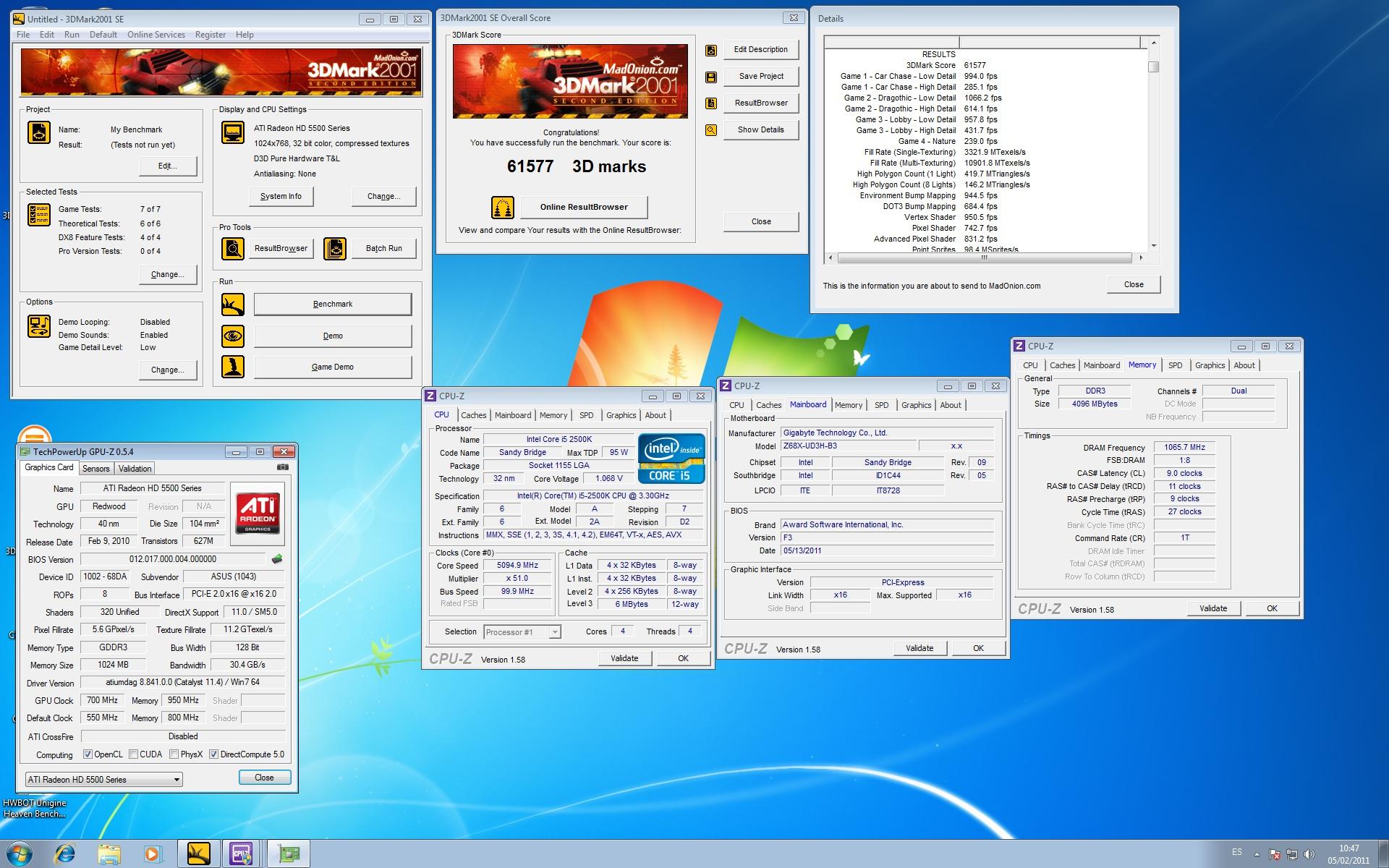Click the Details scroll down arrow
This screenshot has width=1389, height=868.
1154,246
